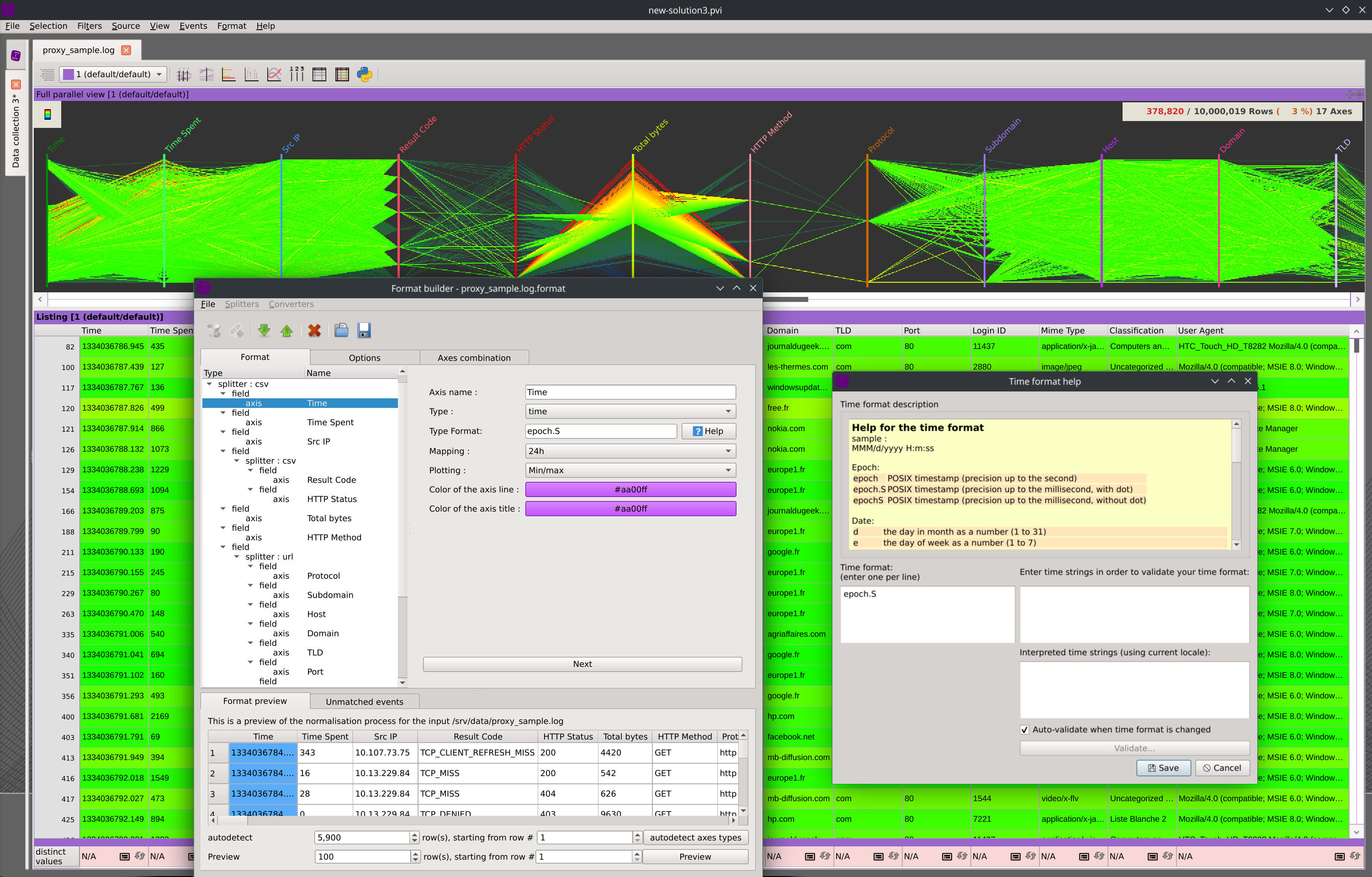Click the Type Format field containing epoch.S
Image resolution: width=1372 pixels, height=877 pixels.
600,431
